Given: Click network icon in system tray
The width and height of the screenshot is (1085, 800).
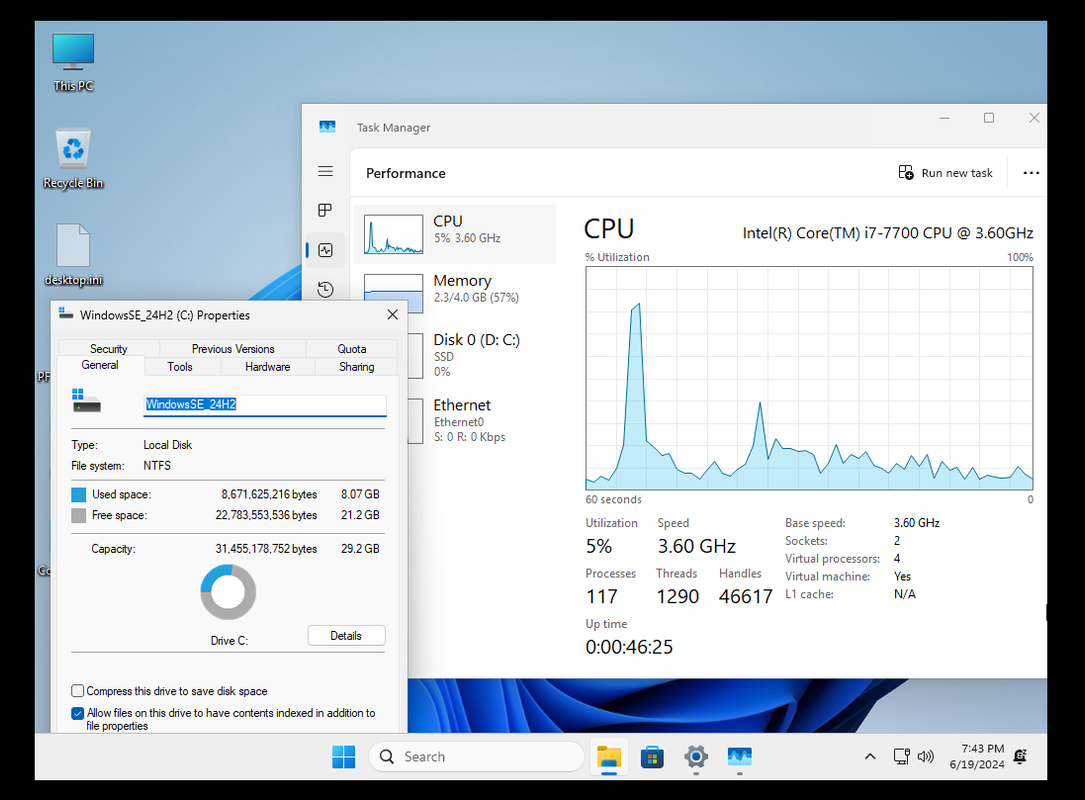Looking at the screenshot, I should 901,756.
